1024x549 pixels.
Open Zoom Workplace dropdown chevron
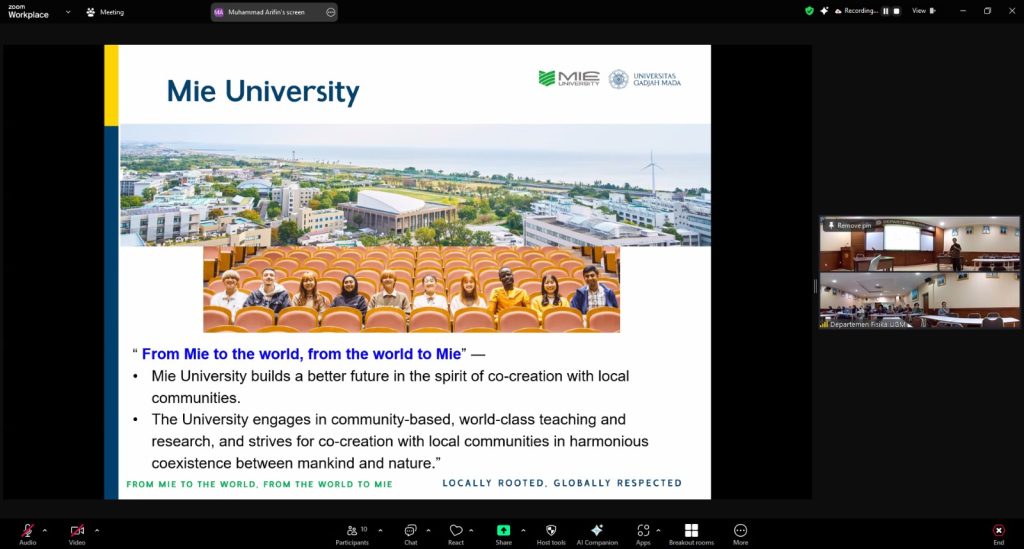click(x=68, y=12)
